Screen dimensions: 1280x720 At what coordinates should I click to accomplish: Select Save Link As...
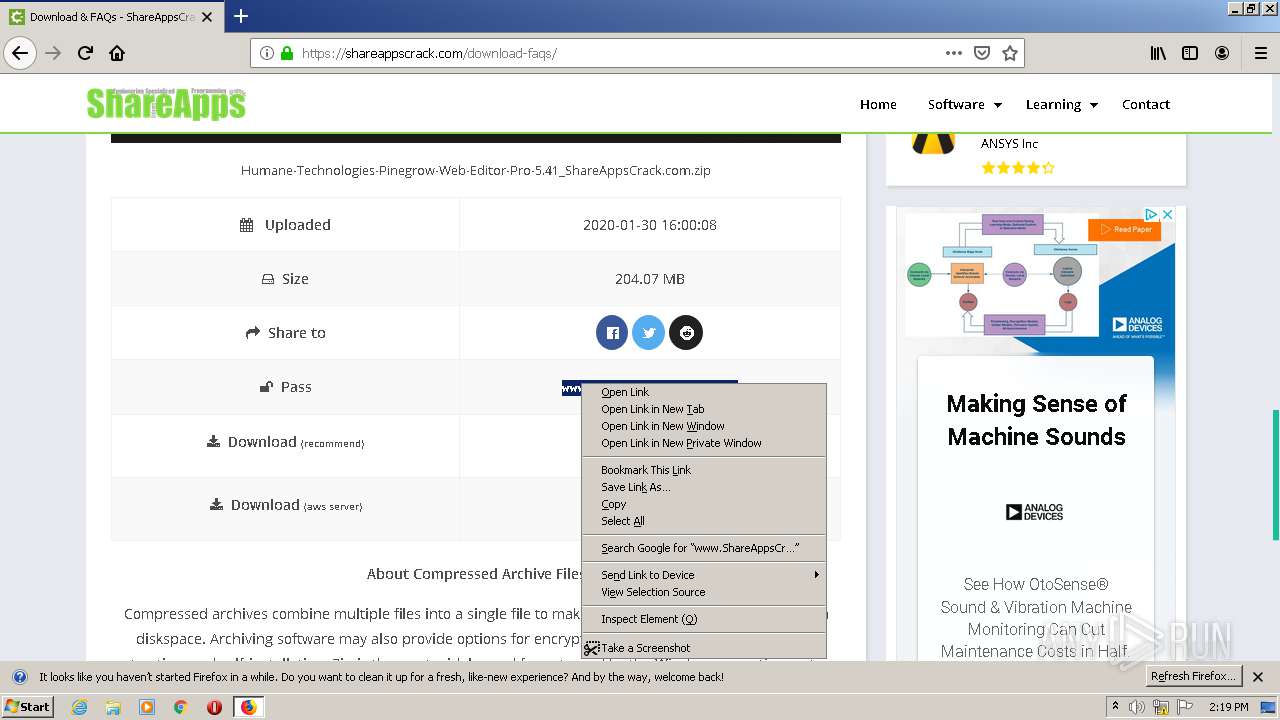[x=704, y=487]
